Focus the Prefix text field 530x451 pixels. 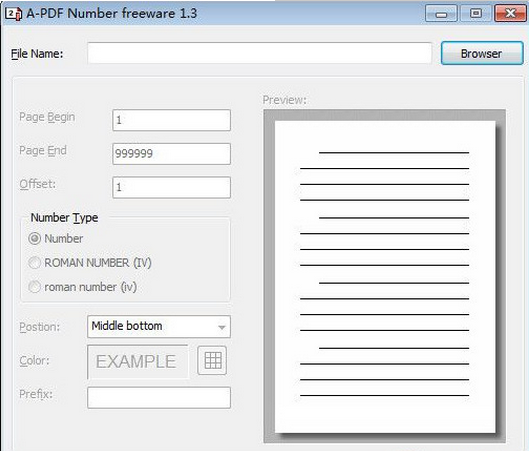pos(159,398)
